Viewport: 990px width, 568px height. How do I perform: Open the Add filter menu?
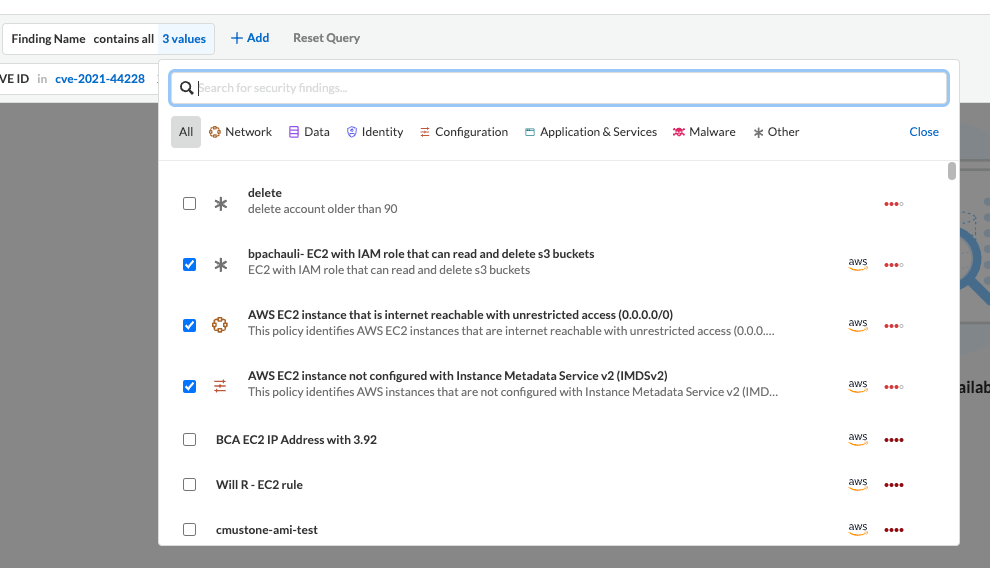(250, 38)
